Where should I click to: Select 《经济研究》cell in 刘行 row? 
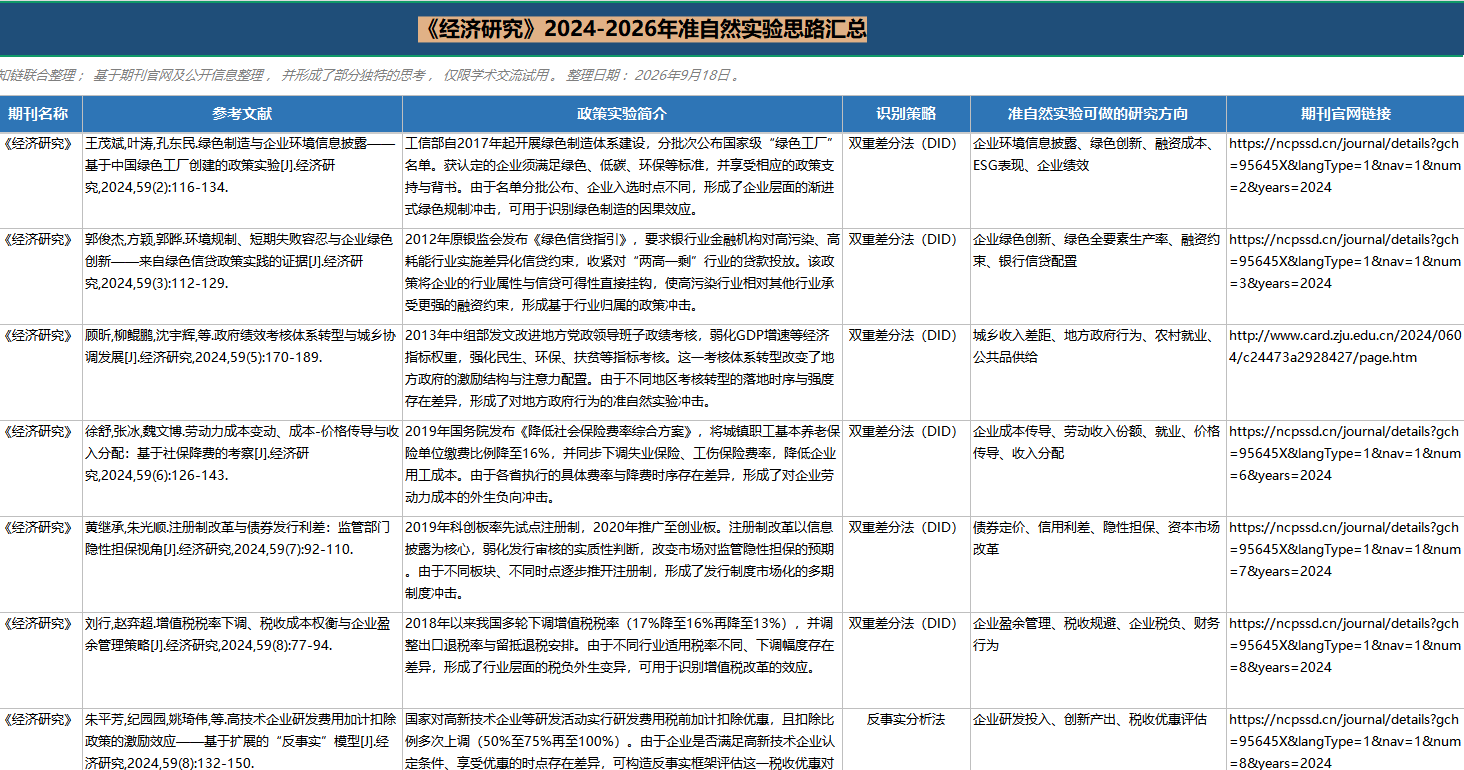coord(41,660)
